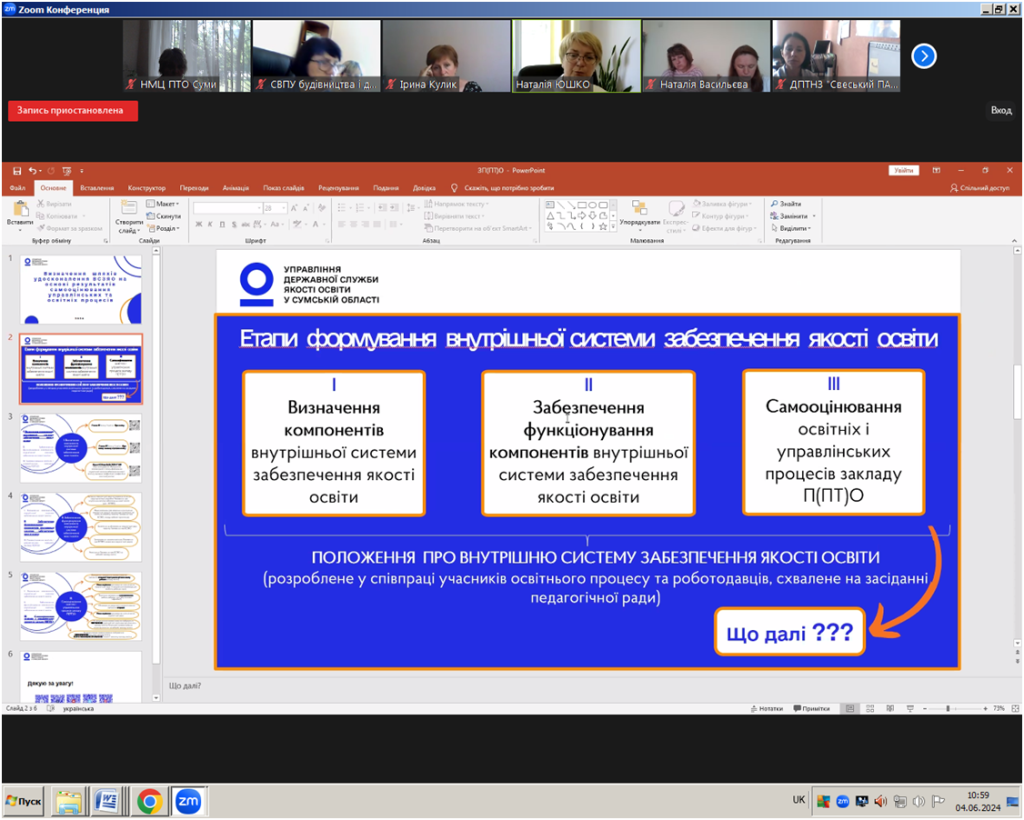Click the next participants arrow in video strip
Image resolution: width=1024 pixels, height=820 pixels.
[x=923, y=56]
